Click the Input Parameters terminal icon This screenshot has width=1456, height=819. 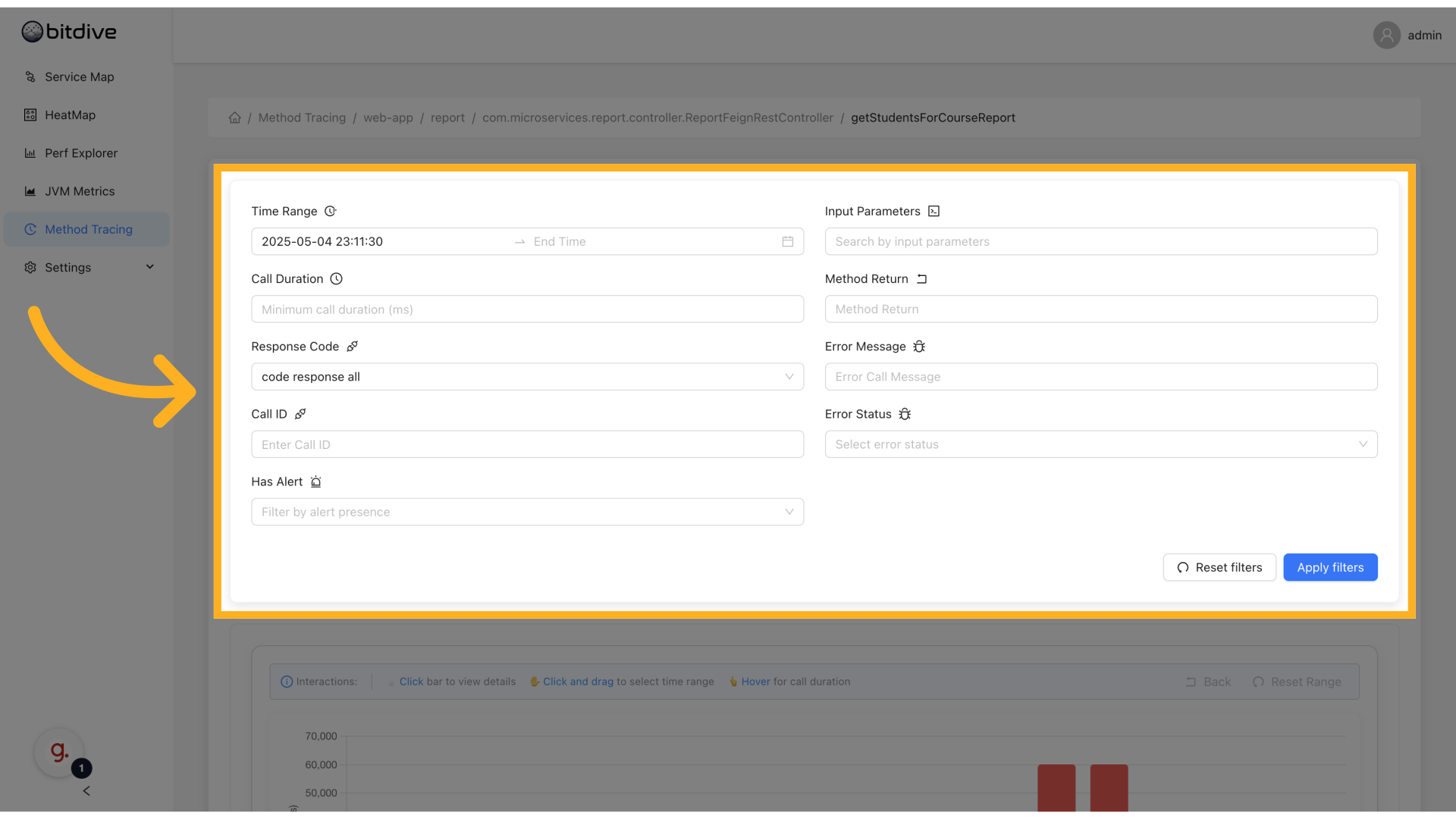coord(934,211)
